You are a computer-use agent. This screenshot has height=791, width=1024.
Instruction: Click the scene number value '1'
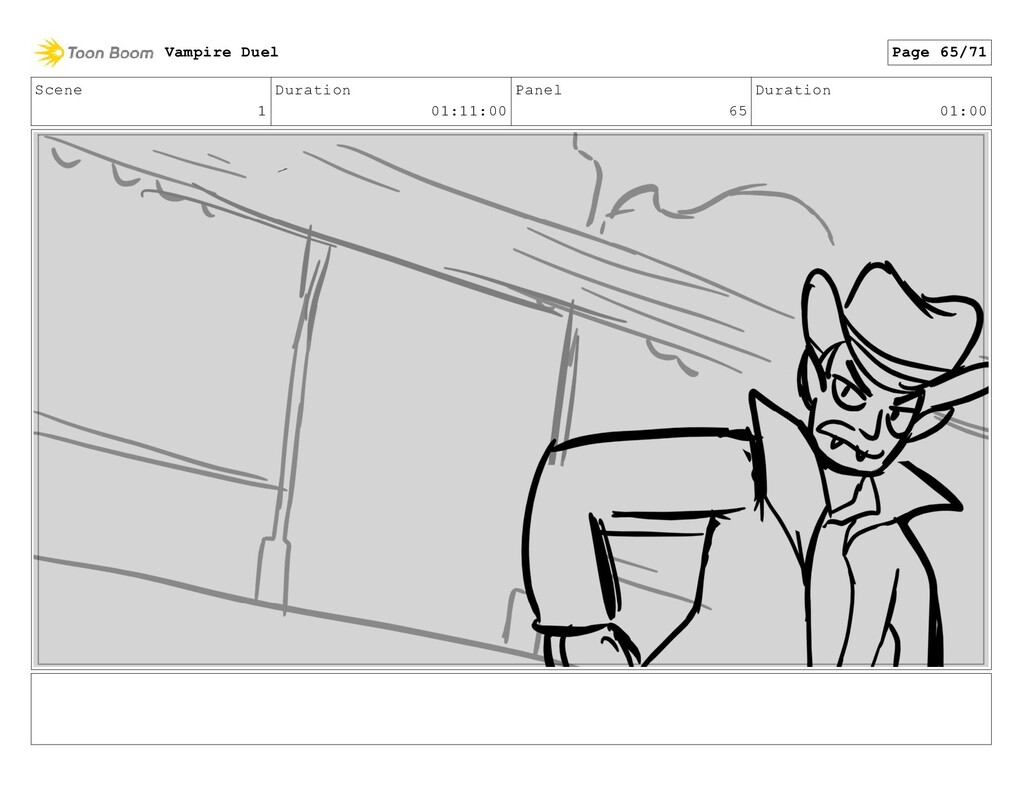coord(261,111)
